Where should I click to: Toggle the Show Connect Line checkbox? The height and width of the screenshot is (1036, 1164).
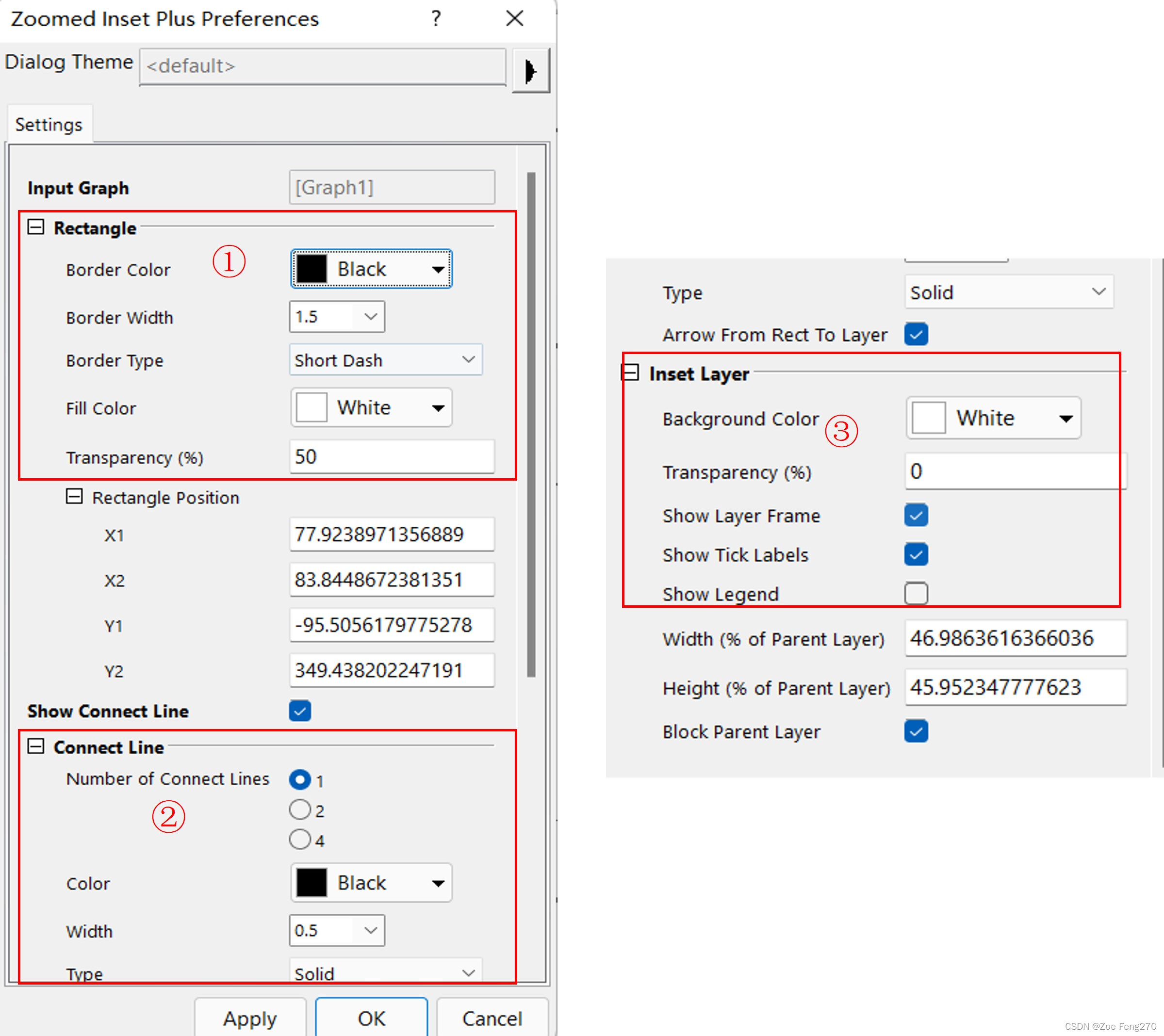pos(299,711)
